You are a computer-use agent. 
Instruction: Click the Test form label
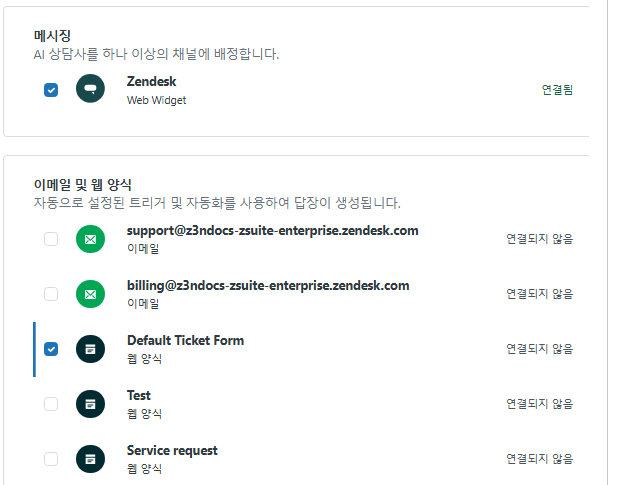139,395
